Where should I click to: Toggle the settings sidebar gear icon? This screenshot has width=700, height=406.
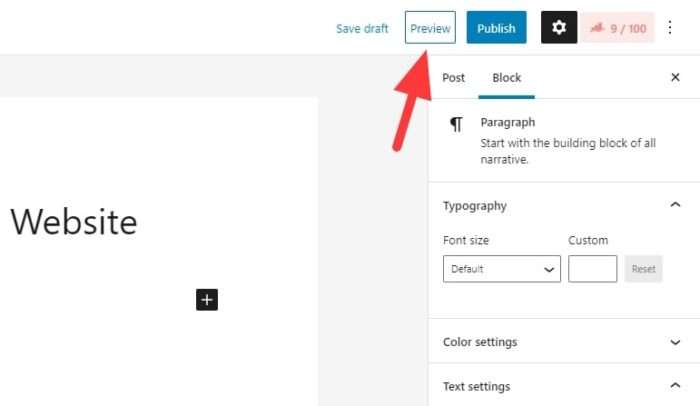tap(559, 28)
